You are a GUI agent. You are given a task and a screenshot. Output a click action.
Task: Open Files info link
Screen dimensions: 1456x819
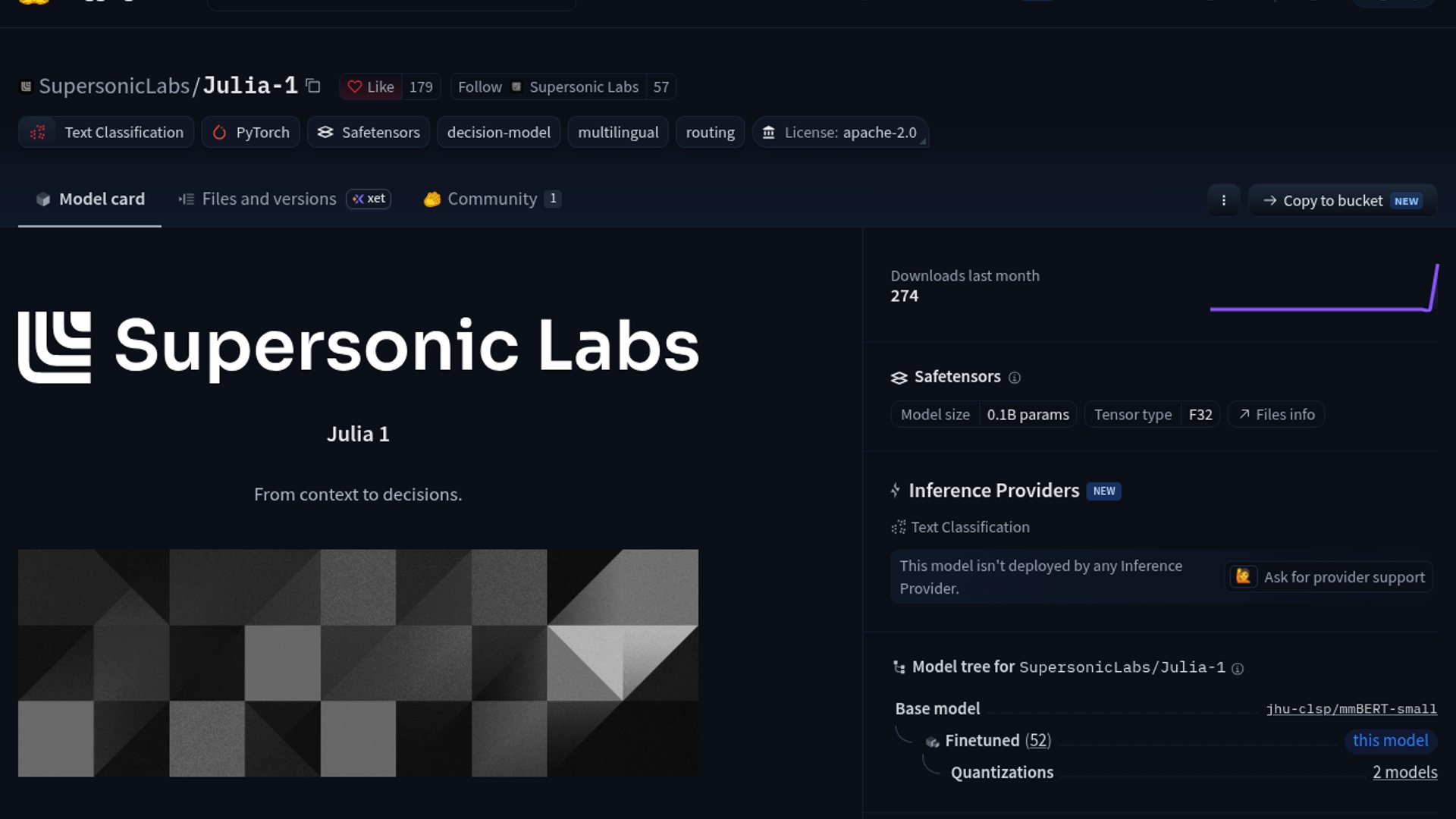tap(1276, 414)
